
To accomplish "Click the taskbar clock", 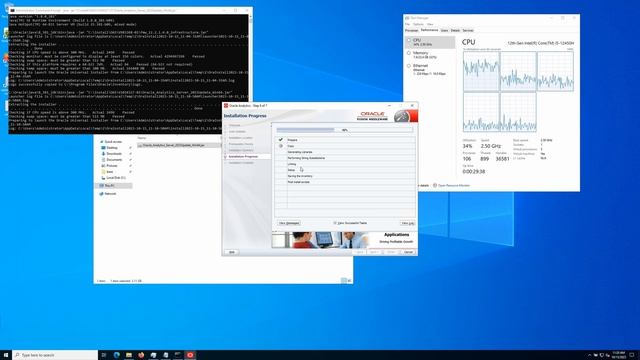I will (x=618, y=355).
